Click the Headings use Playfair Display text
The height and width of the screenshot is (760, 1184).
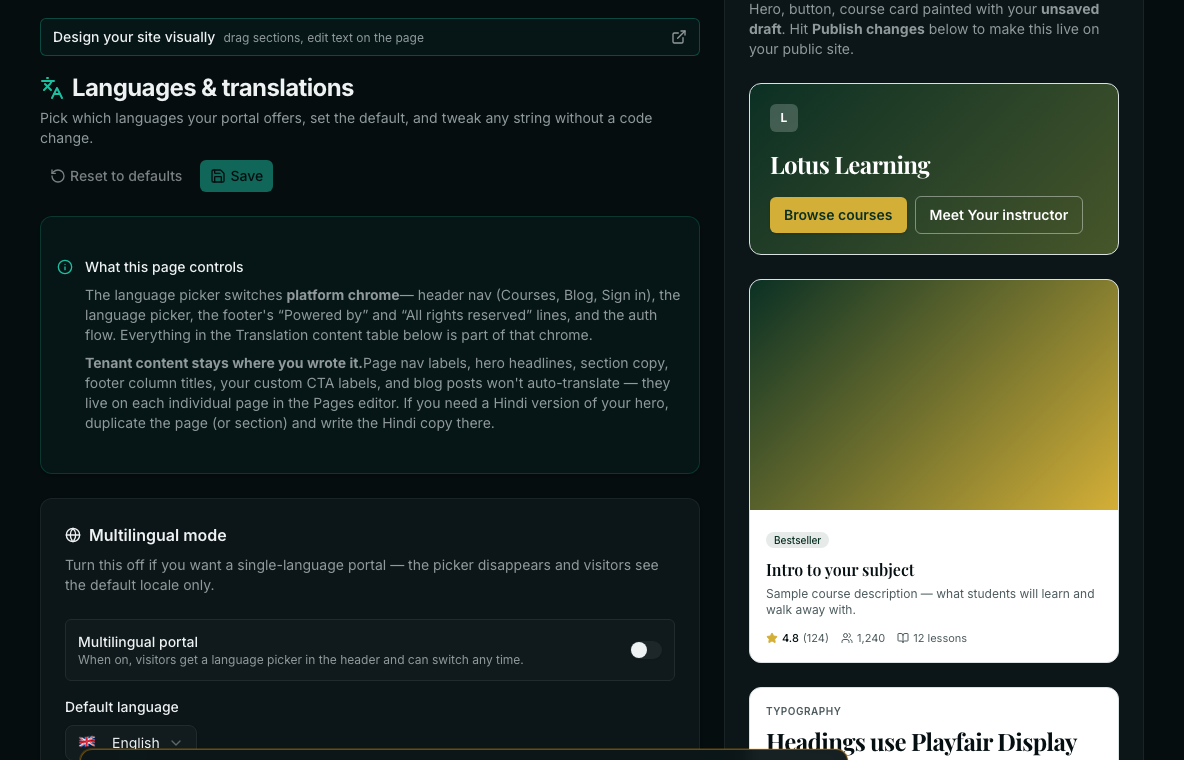(921, 743)
